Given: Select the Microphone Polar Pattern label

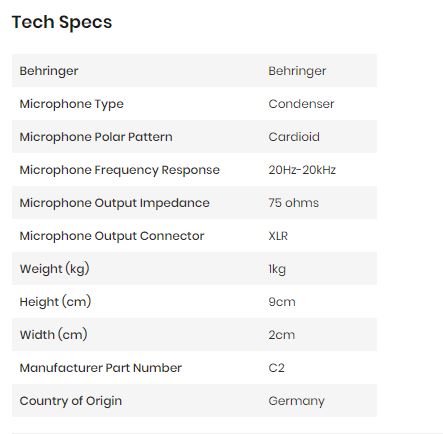Looking at the screenshot, I should pos(96,137).
